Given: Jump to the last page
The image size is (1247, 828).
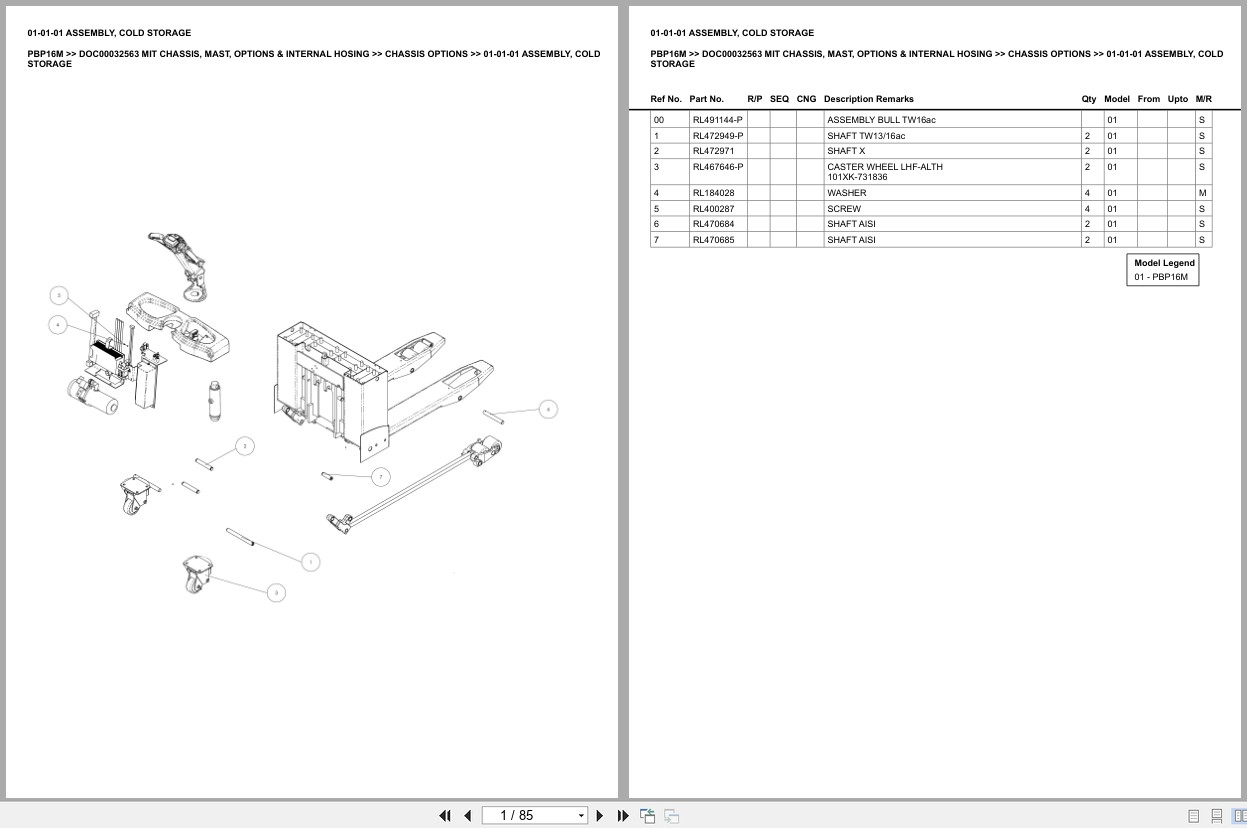Looking at the screenshot, I should coord(623,816).
